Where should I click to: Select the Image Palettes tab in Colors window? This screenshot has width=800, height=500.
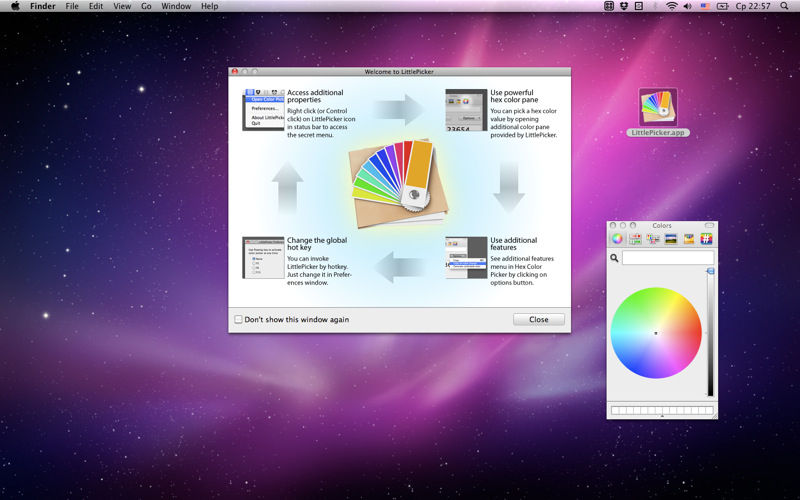[x=671, y=239]
